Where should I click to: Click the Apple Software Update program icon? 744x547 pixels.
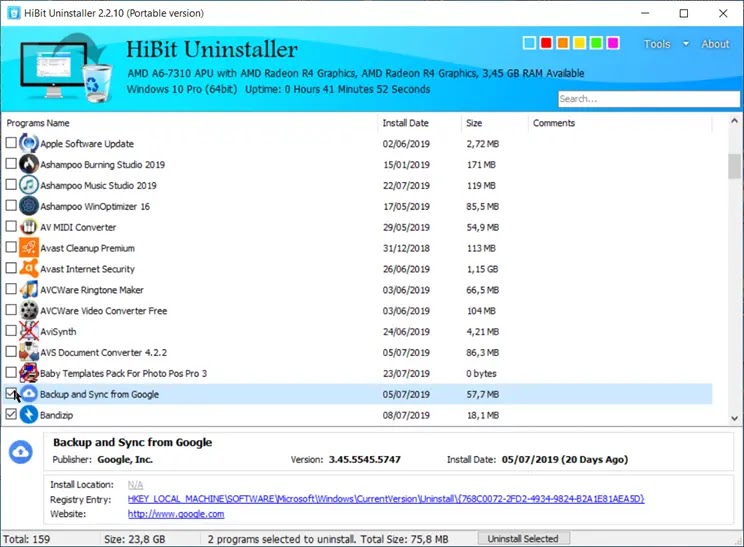pyautogui.click(x=29, y=143)
